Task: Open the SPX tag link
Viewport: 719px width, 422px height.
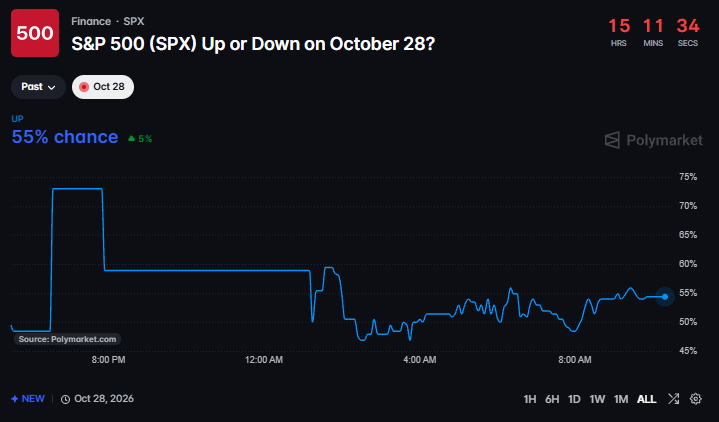Action: point(134,22)
